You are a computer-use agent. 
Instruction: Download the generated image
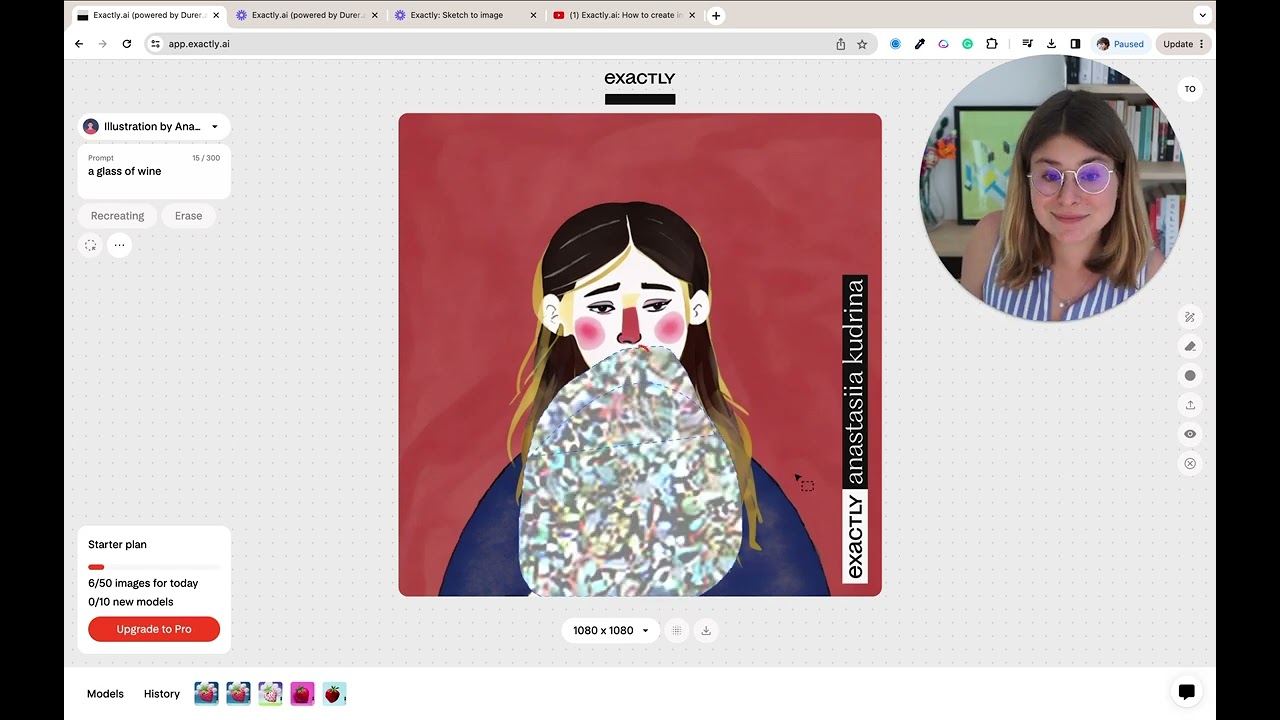[x=706, y=631]
